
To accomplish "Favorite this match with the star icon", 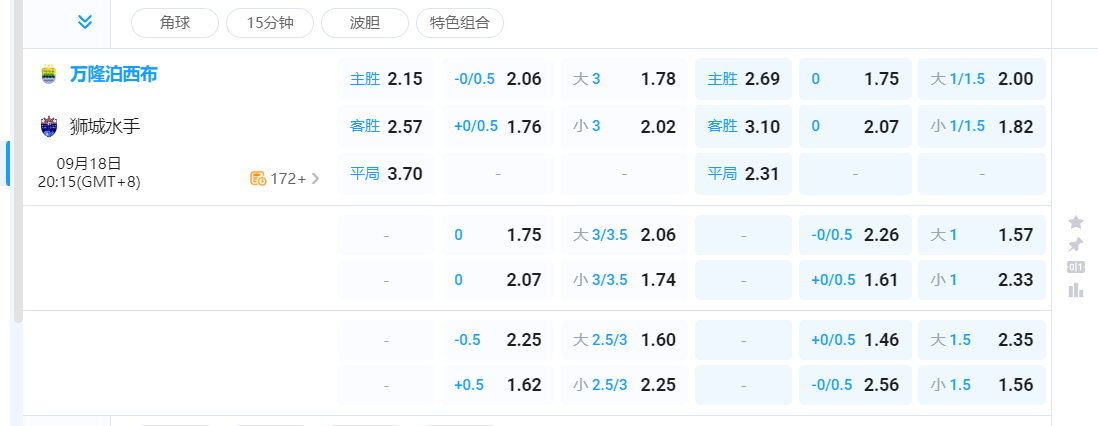I will click(1076, 222).
